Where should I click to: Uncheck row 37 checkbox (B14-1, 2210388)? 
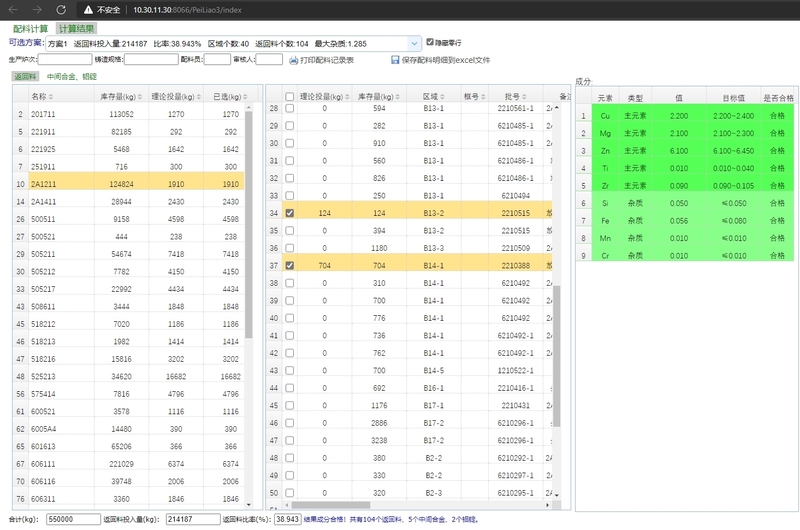[x=289, y=265]
